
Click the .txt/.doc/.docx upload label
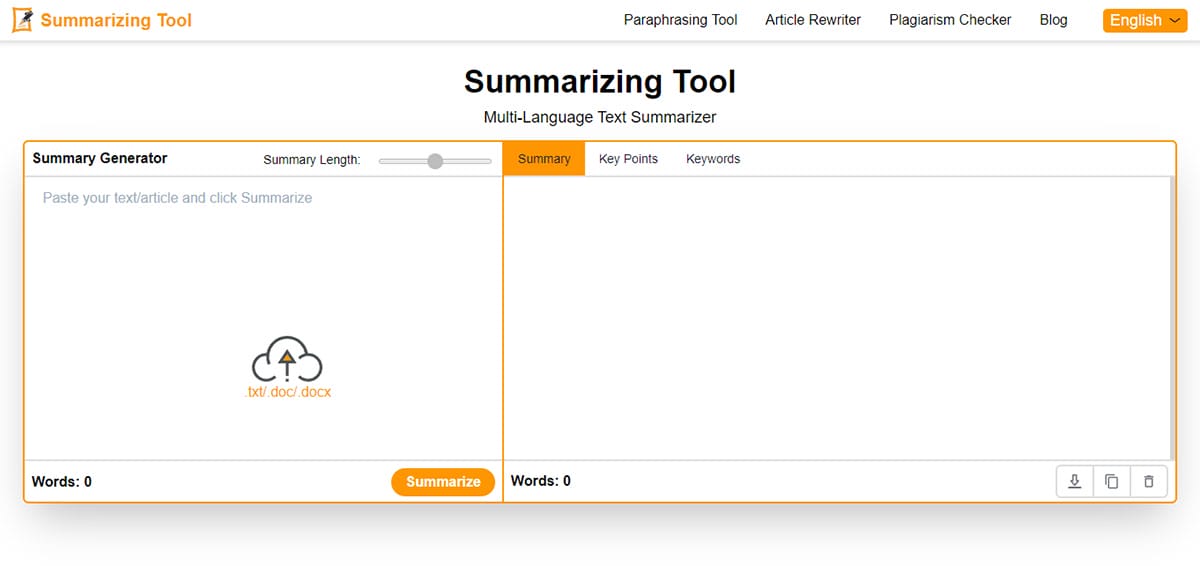[287, 392]
